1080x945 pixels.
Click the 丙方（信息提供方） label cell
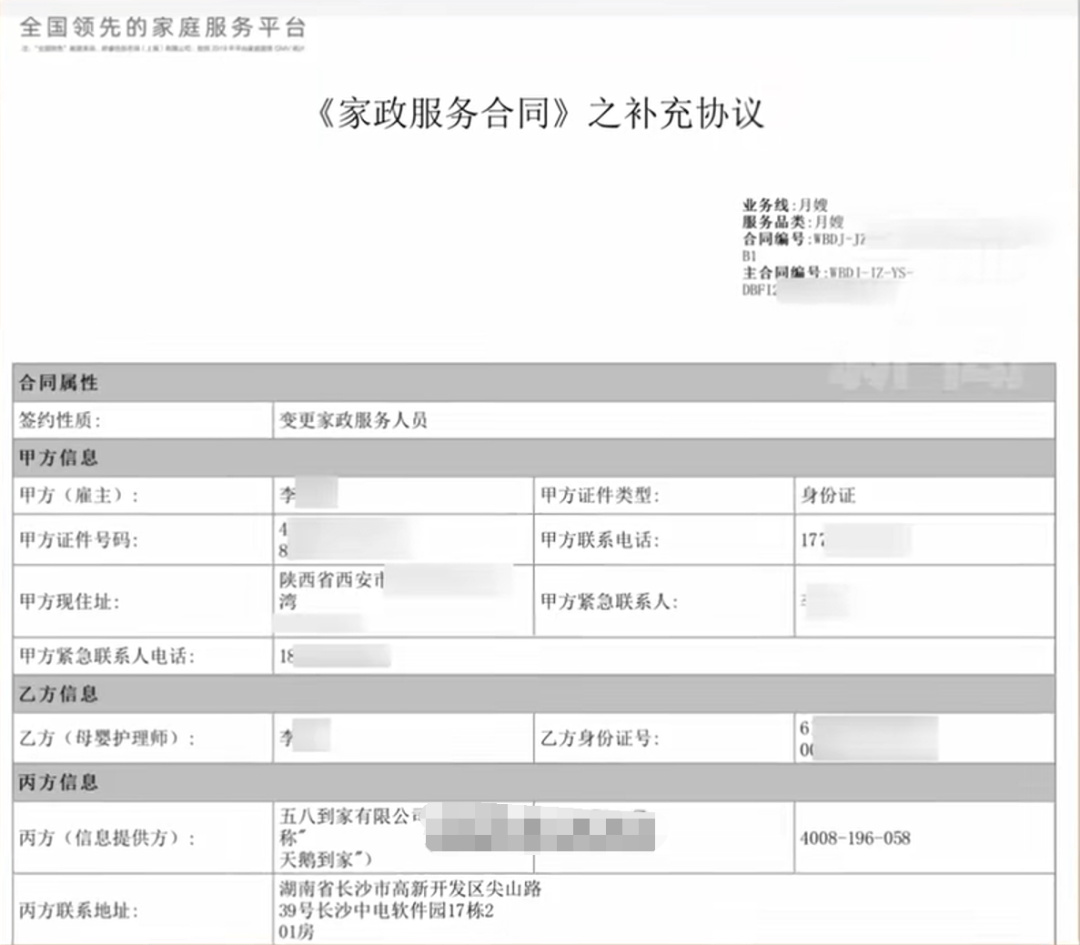143,838
